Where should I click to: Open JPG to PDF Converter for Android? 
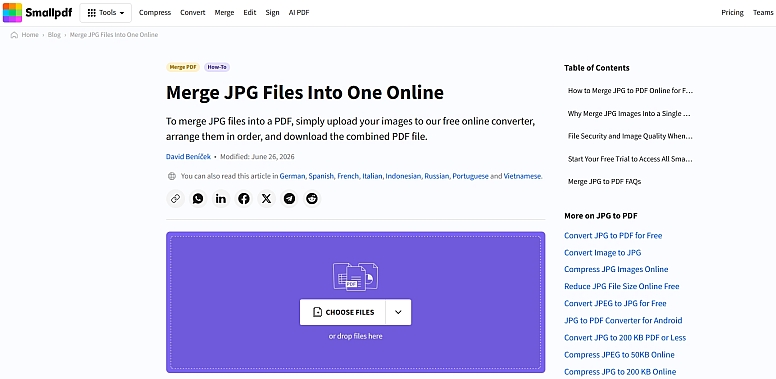coord(623,320)
